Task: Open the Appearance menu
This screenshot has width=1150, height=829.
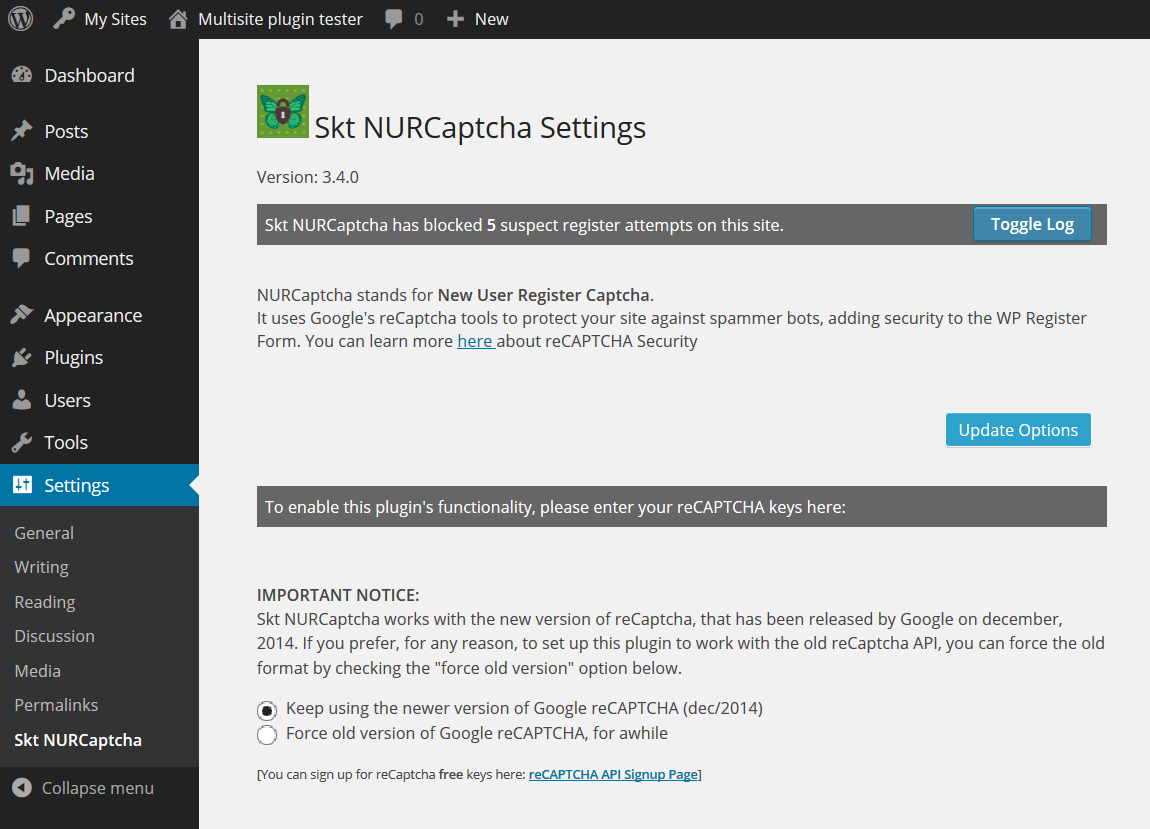Action: pos(93,315)
